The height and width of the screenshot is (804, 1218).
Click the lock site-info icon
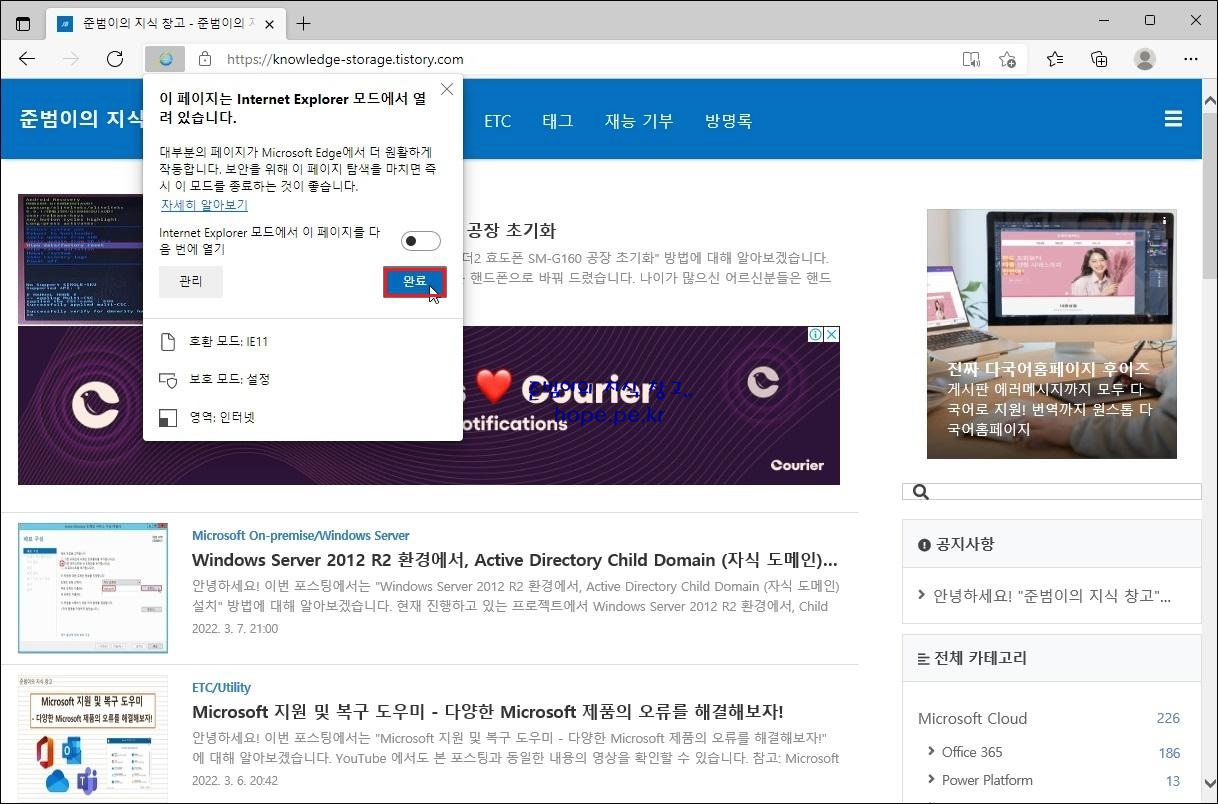click(205, 59)
